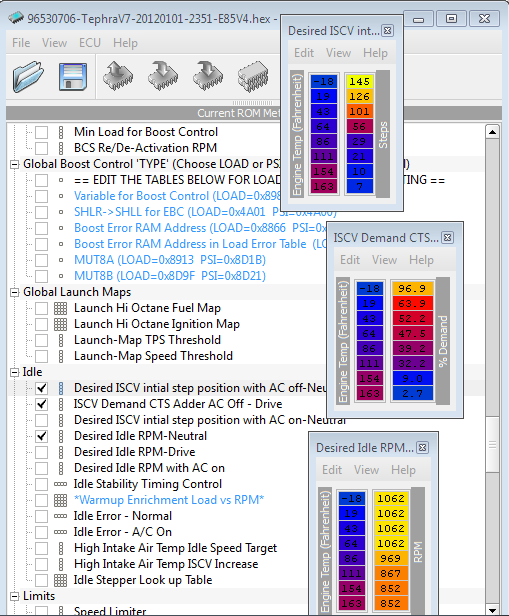Screen dimensions: 509x616
Task: Click the tree scrollbar down arrow
Action: [x=492, y=609]
